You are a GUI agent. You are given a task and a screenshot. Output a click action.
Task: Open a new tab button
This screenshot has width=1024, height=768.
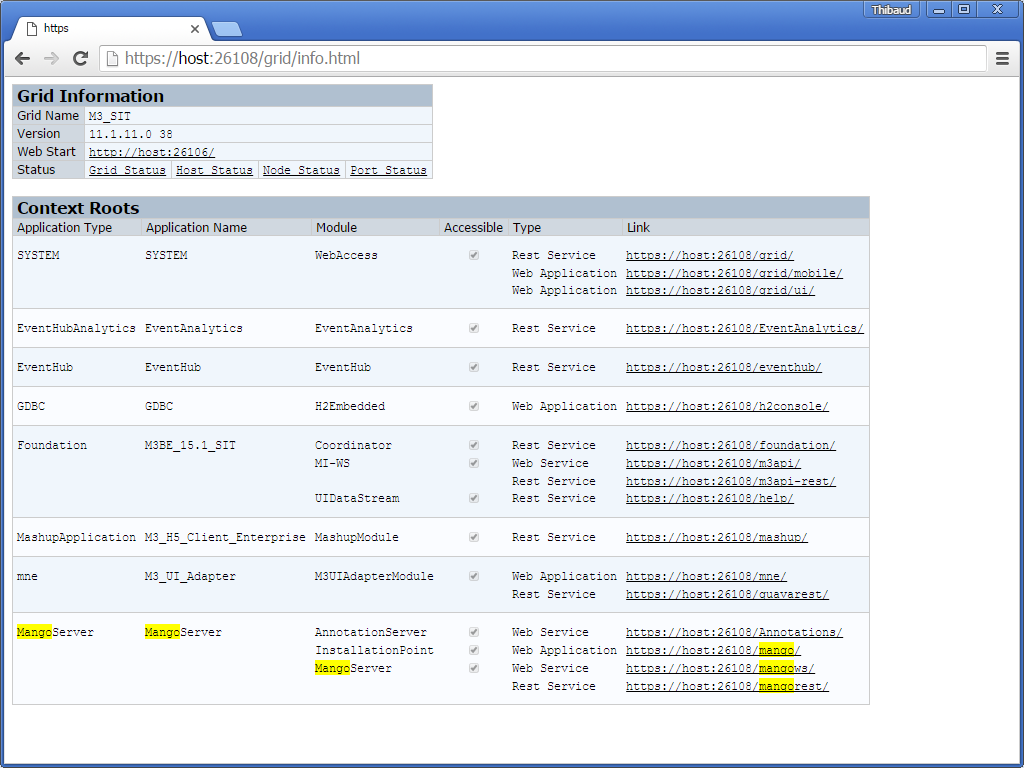click(x=226, y=29)
